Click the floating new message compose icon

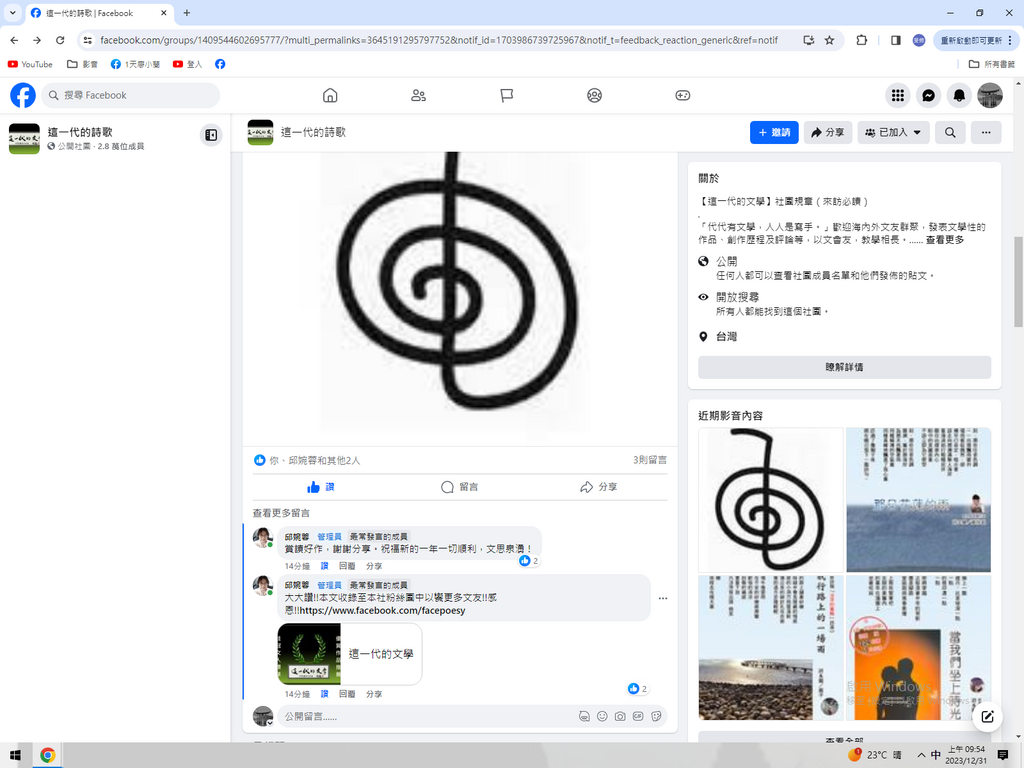pyautogui.click(x=987, y=716)
